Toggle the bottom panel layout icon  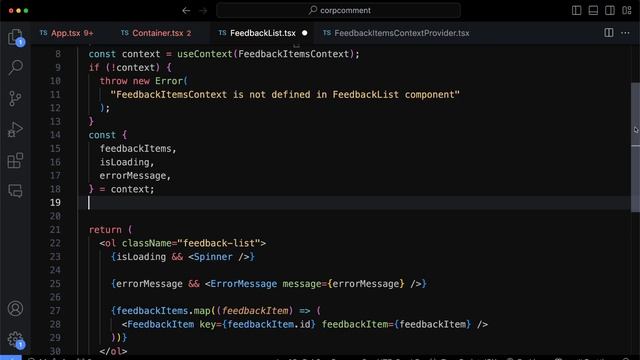point(593,11)
